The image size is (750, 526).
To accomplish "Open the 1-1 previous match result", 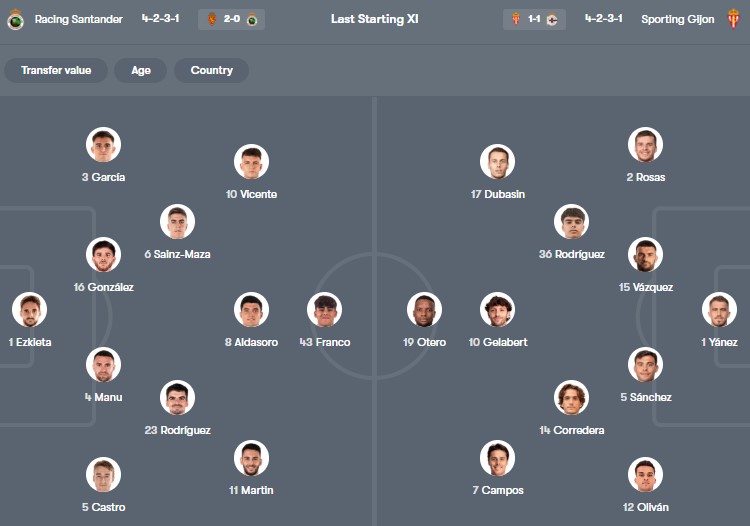I will coord(533,20).
